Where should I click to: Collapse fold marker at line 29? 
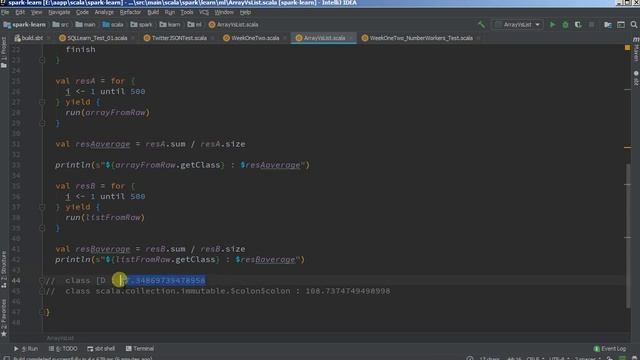tap(42, 123)
